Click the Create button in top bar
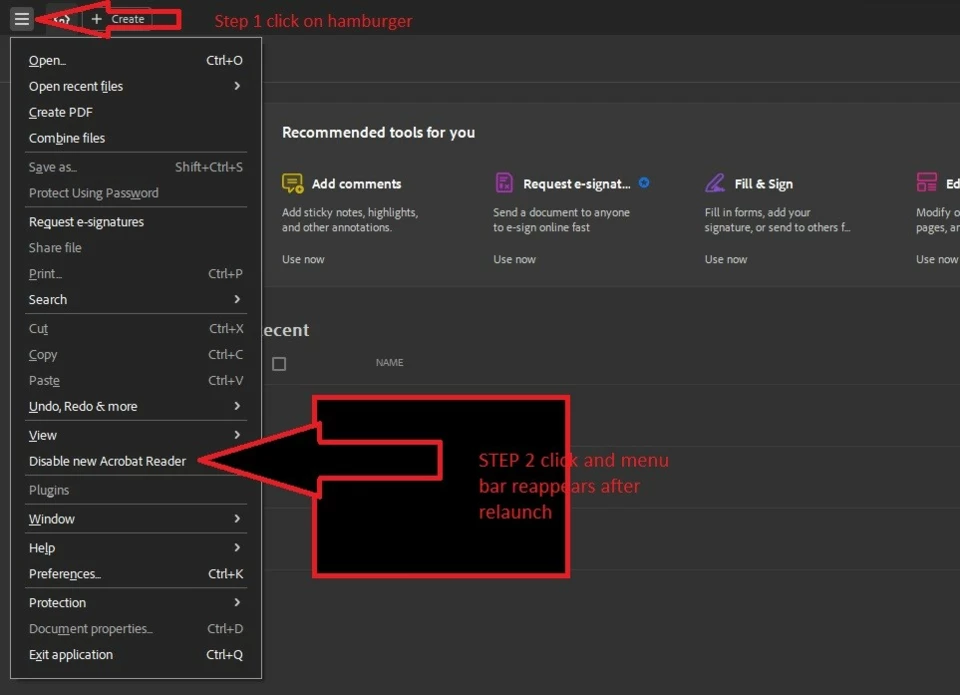The image size is (960, 695). (118, 19)
